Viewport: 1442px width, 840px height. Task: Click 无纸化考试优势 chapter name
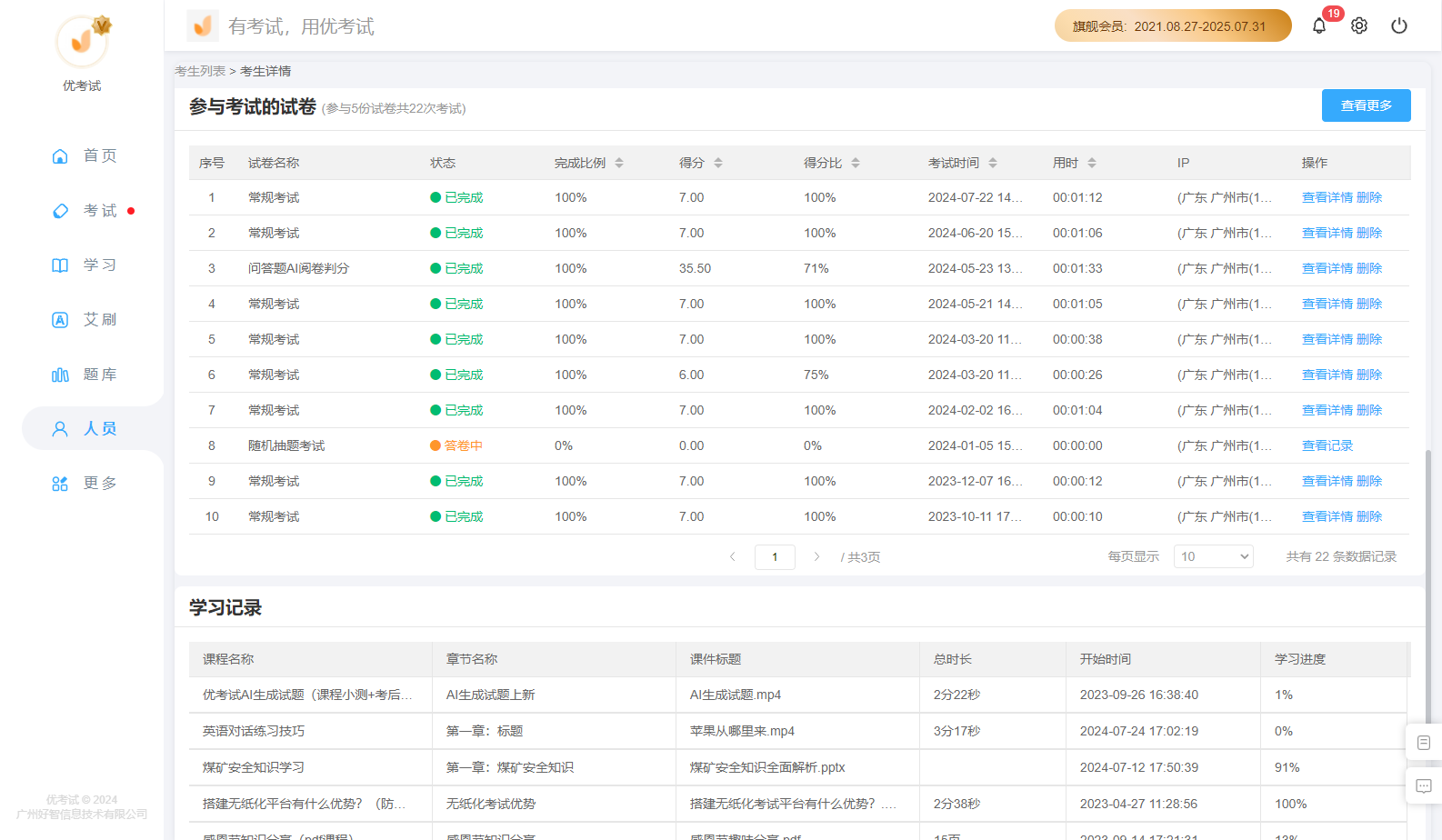pyautogui.click(x=491, y=804)
